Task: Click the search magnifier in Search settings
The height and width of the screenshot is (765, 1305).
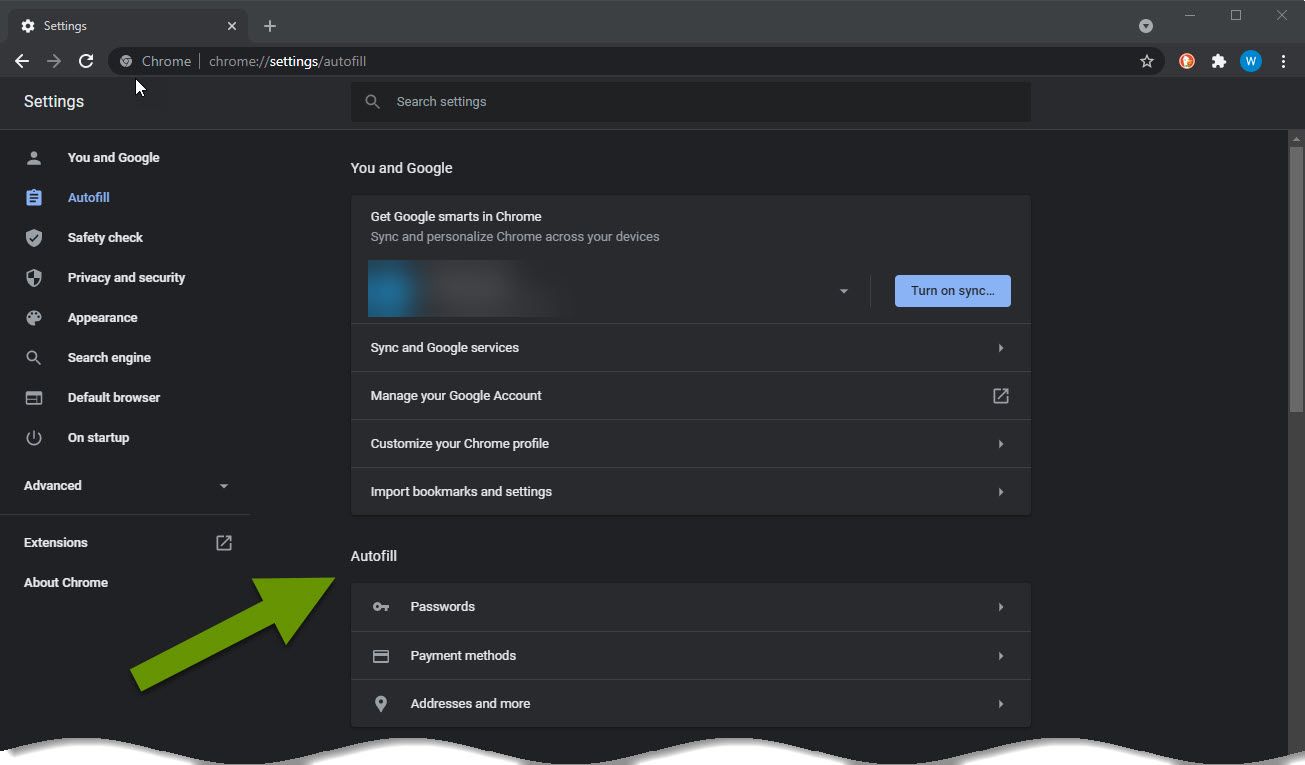Action: pos(373,102)
